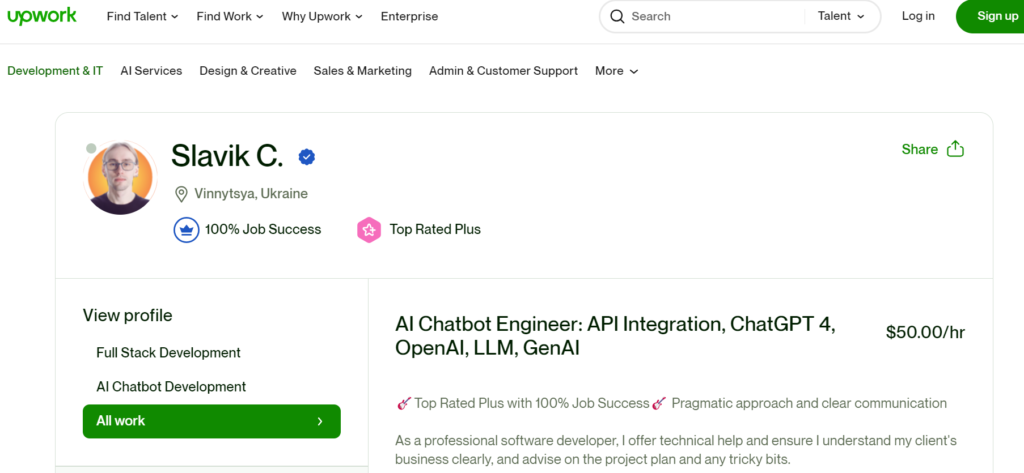
Task: Open the Talent search filter dropdown
Action: point(841,17)
